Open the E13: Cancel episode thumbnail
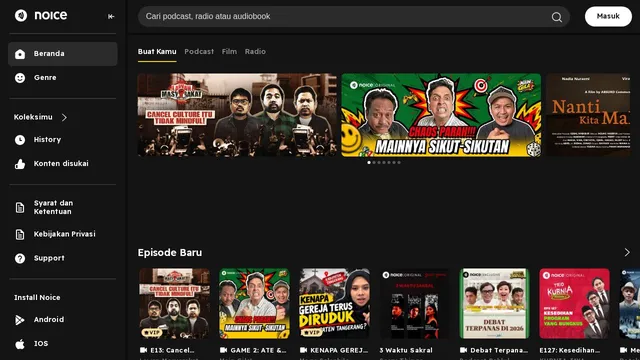This screenshot has width=640, height=360. [175, 303]
